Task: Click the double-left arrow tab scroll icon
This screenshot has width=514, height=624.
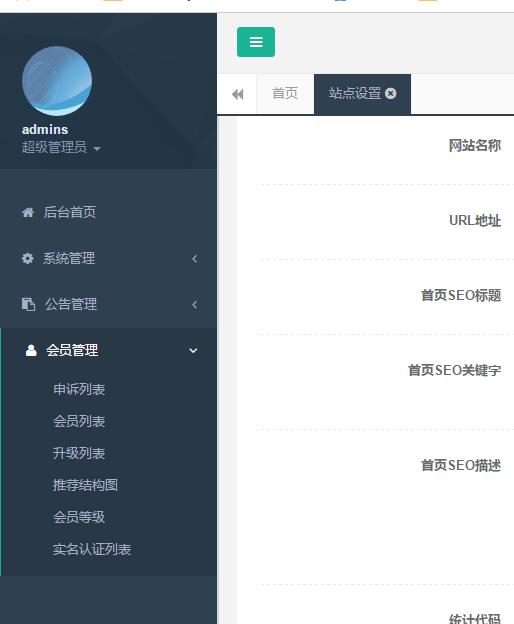Action: coord(238,94)
